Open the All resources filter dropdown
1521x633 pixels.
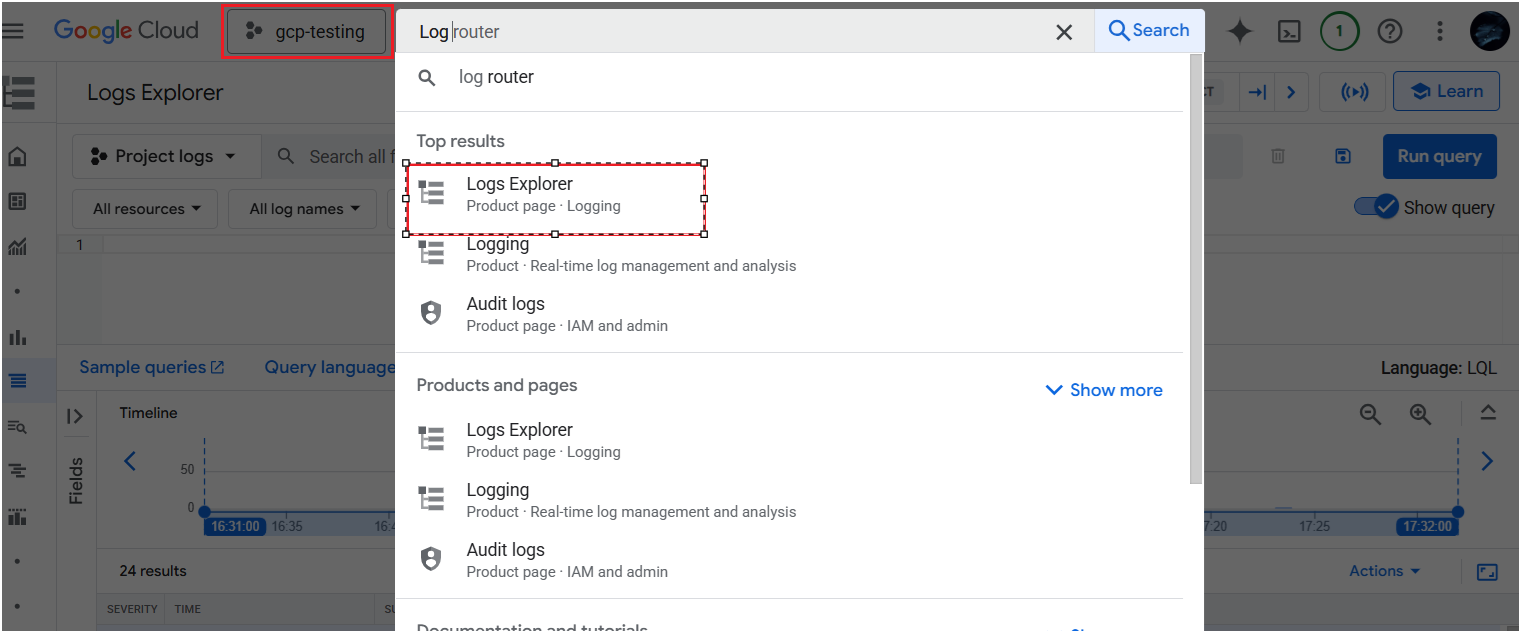click(x=147, y=209)
